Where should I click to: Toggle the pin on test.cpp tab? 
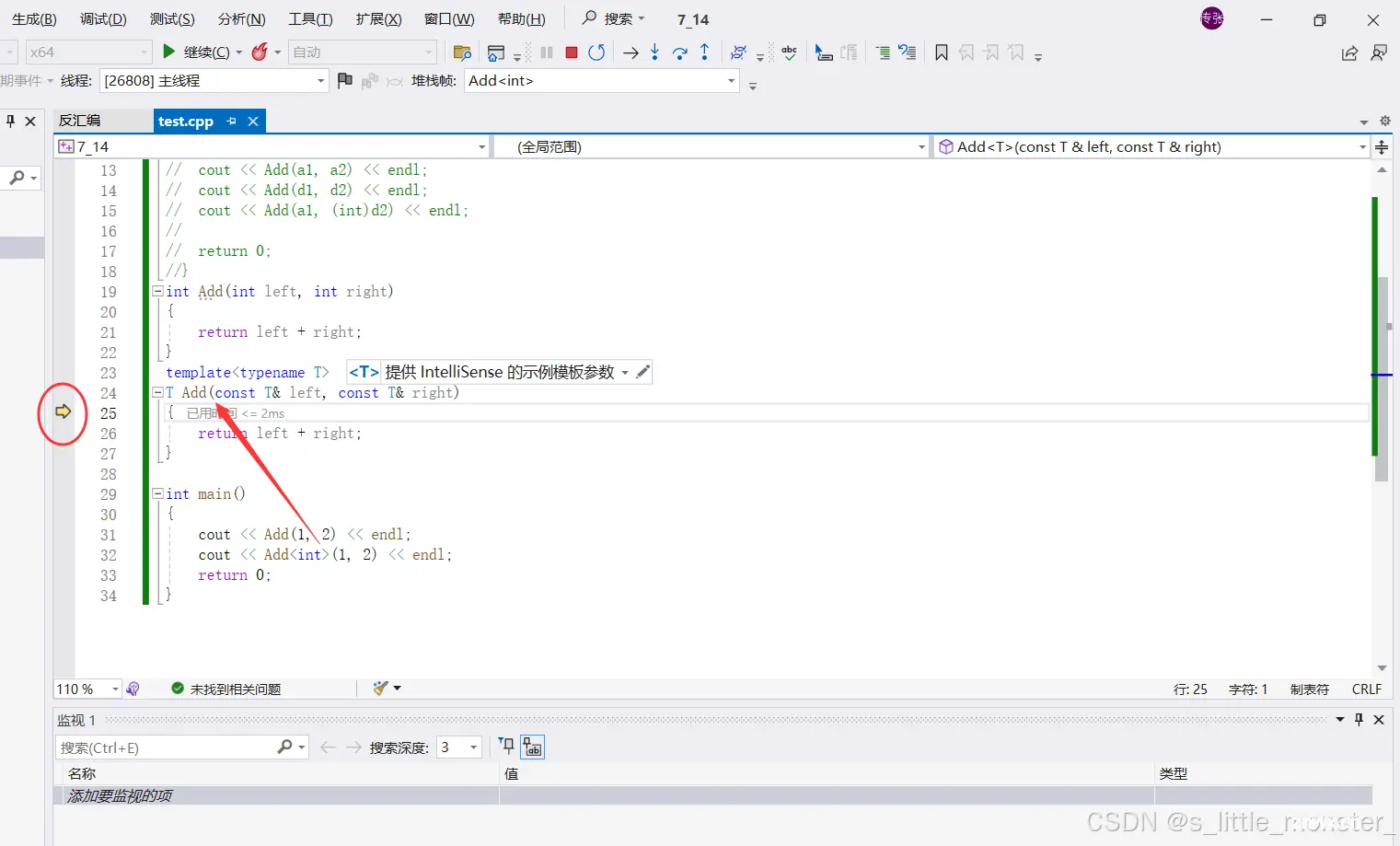(x=232, y=121)
